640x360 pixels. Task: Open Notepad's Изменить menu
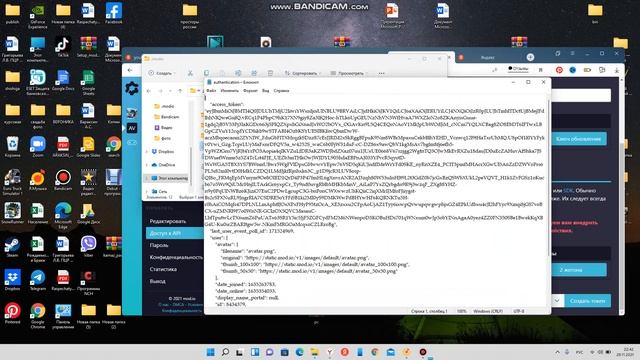[x=229, y=91]
